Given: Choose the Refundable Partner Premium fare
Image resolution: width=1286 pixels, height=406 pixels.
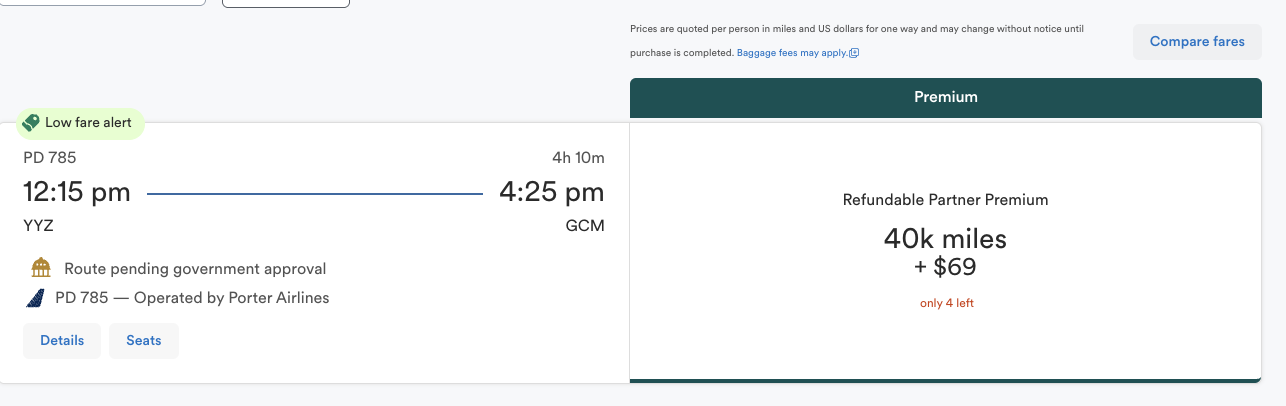Looking at the screenshot, I should 945,200.
